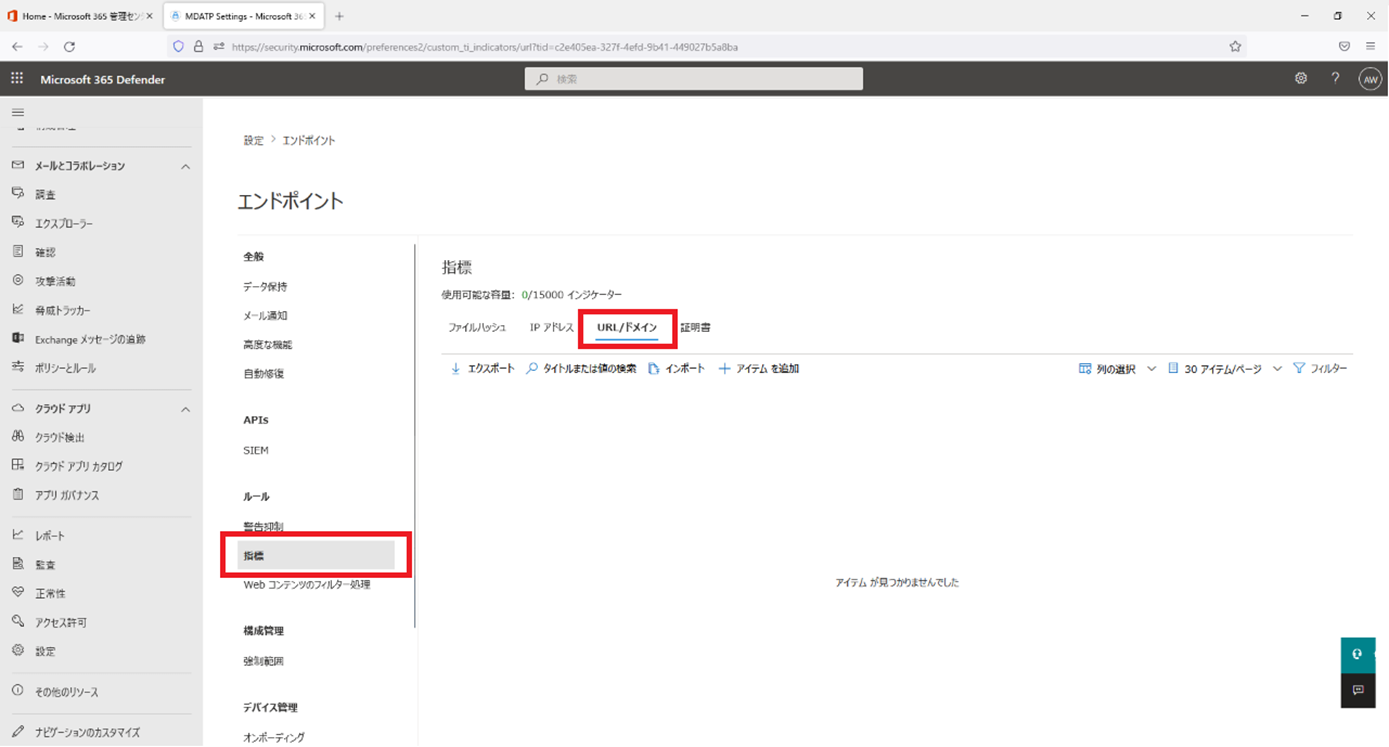Screen dimensions: 1389x747
Task: Click the header 検索 search field
Action: point(693,79)
